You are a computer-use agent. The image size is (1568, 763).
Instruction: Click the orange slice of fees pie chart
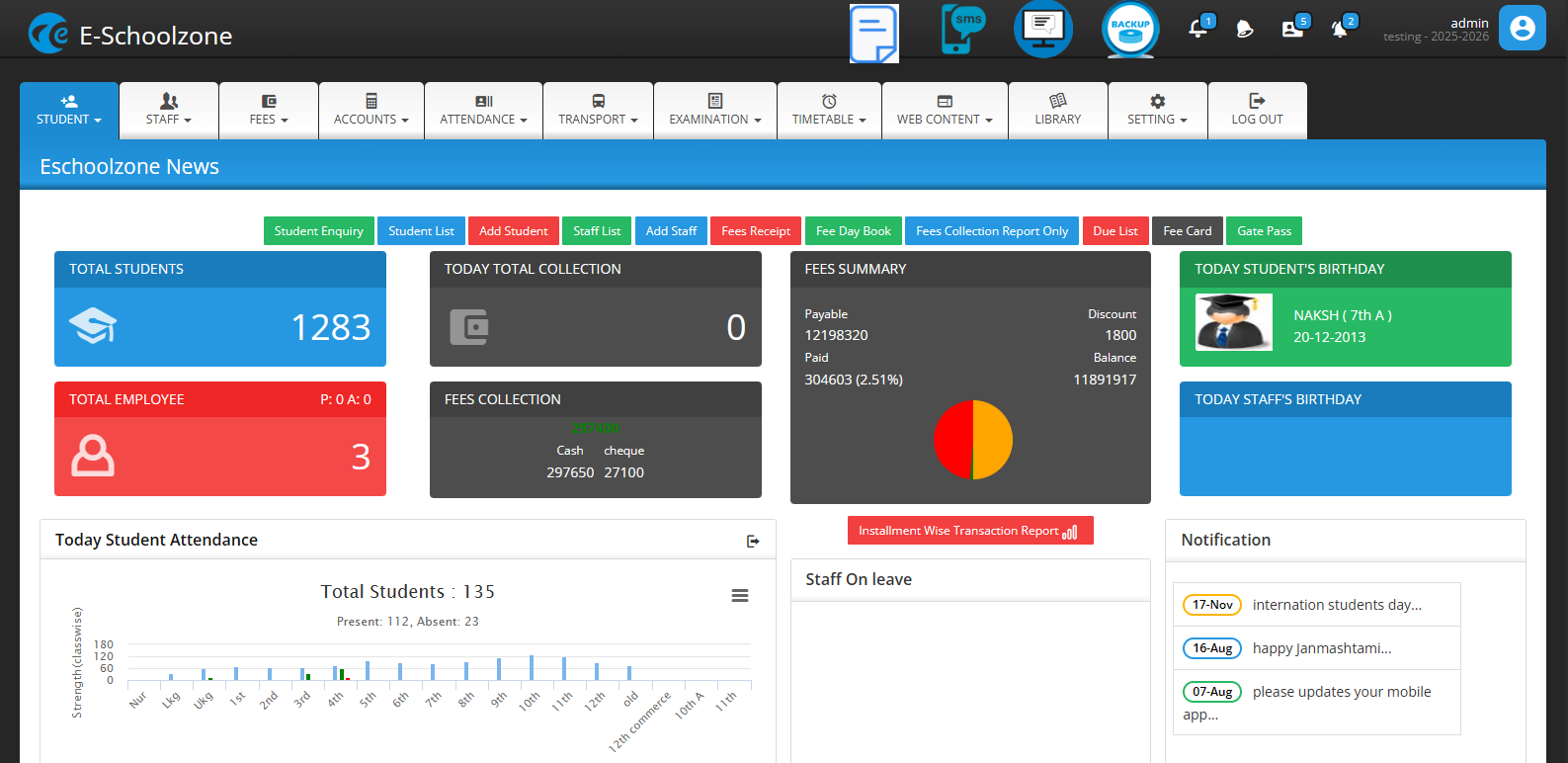[x=994, y=440]
